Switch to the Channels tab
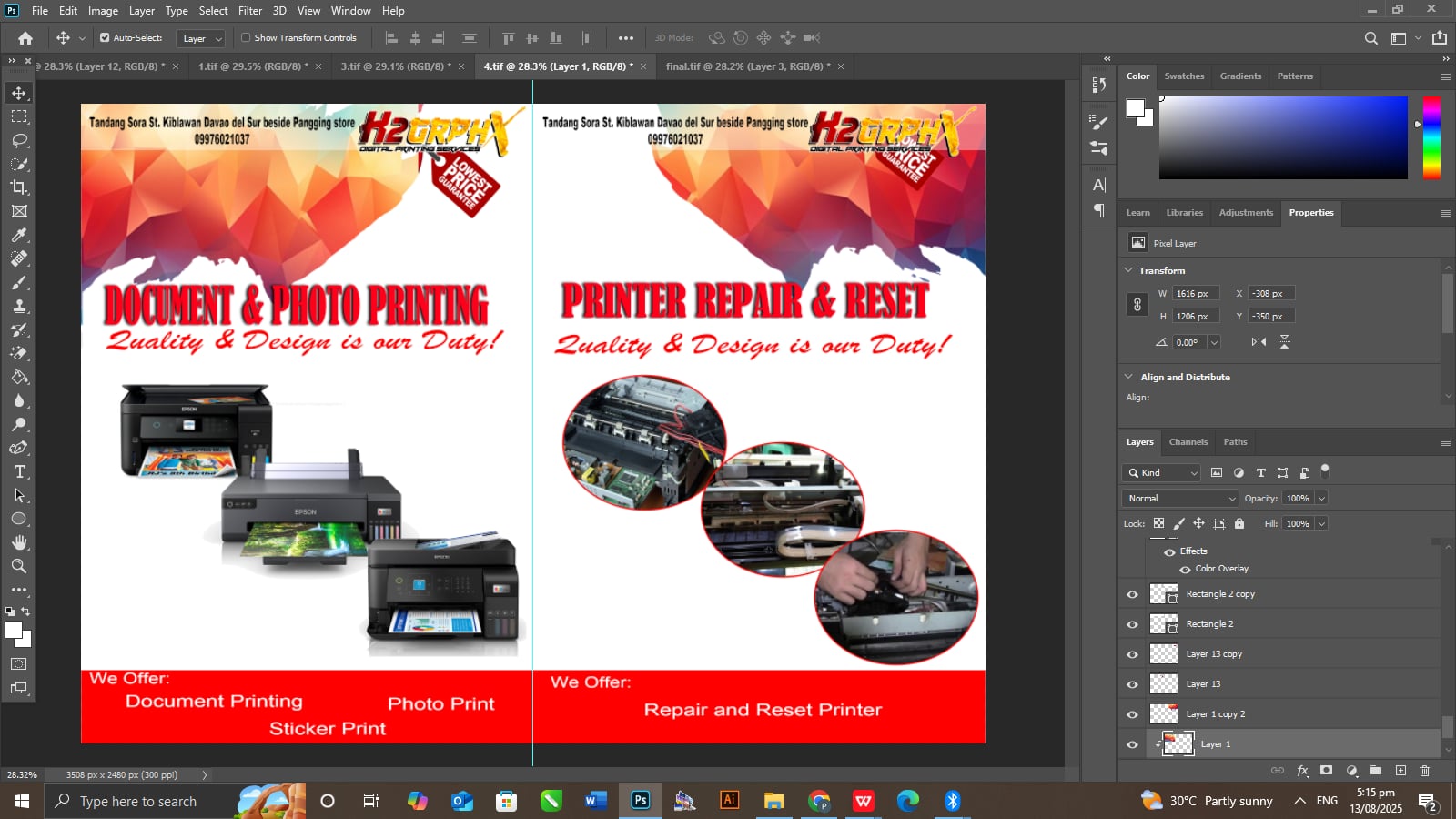The height and width of the screenshot is (819, 1456). (x=1188, y=442)
